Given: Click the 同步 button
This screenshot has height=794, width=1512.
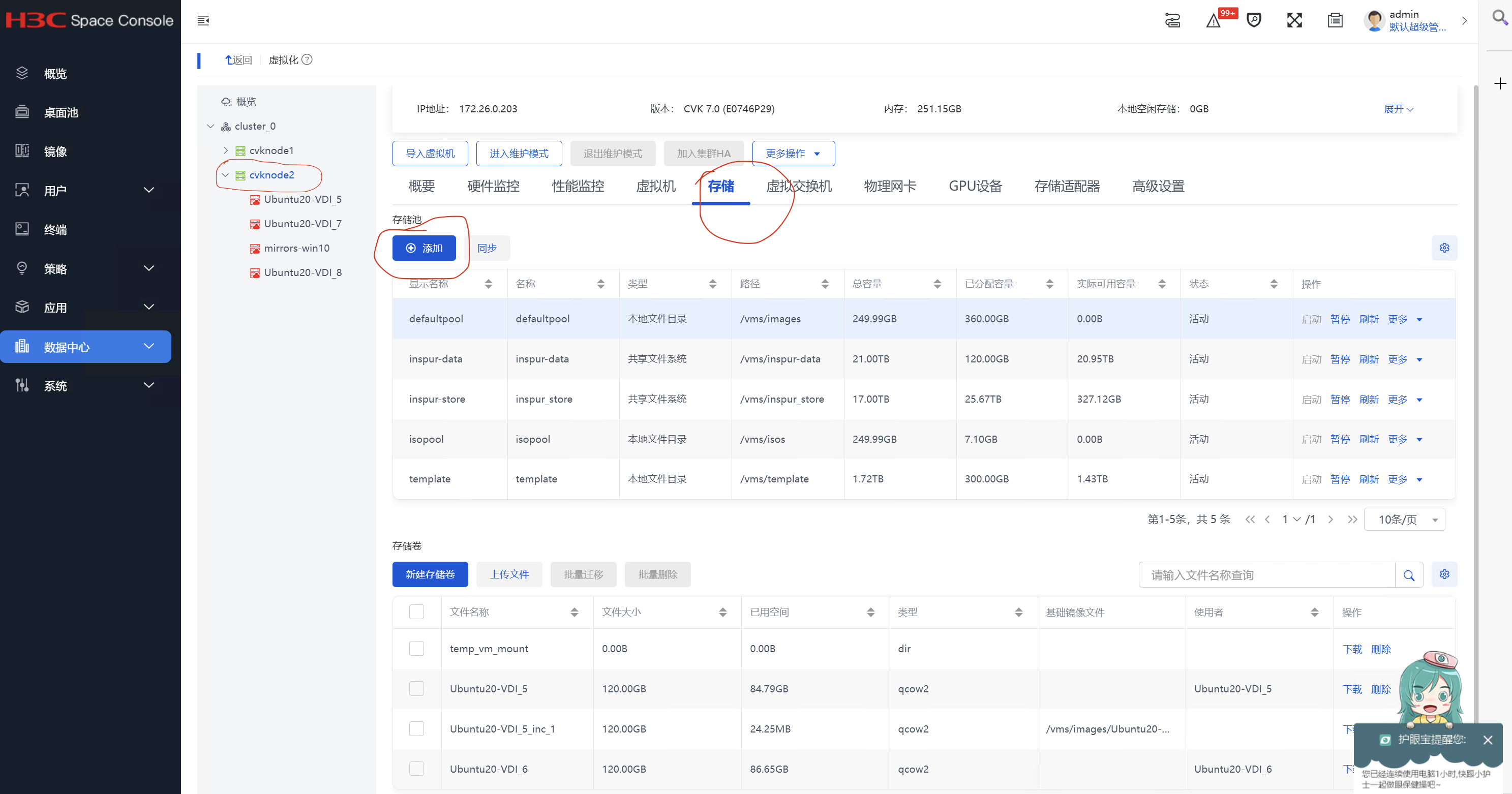Looking at the screenshot, I should pos(487,248).
